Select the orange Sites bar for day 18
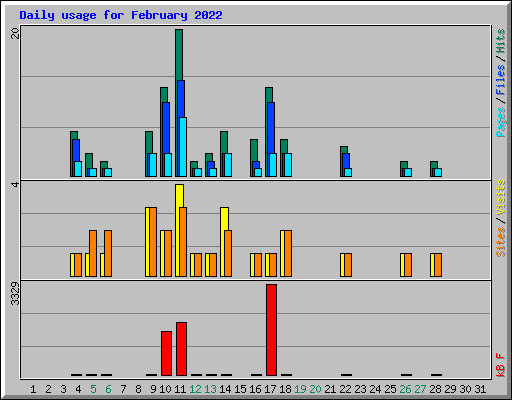 pos(288,253)
